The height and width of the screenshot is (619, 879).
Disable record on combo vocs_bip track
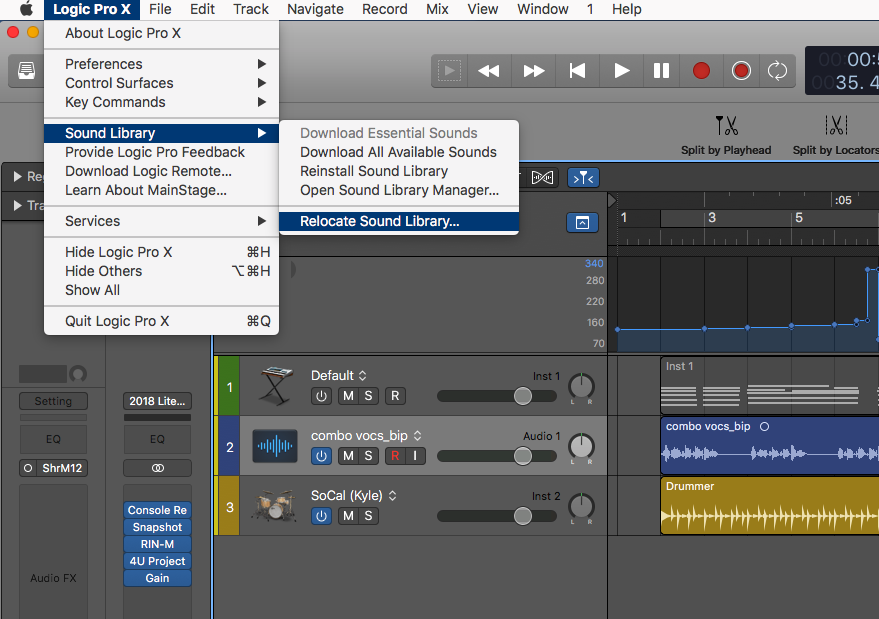coord(395,456)
